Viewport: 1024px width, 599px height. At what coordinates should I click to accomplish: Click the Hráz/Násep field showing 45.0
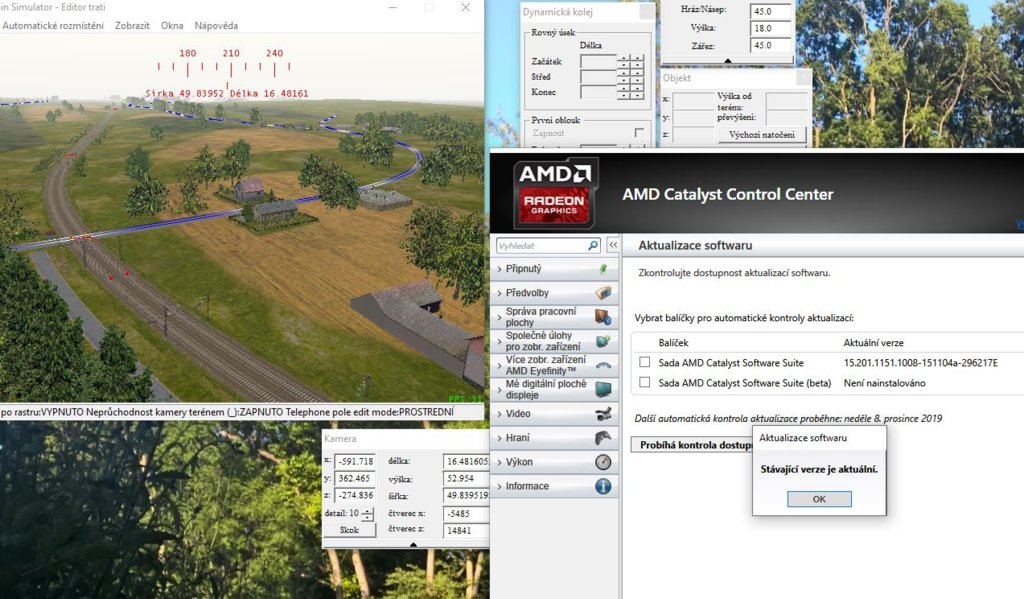coord(771,11)
